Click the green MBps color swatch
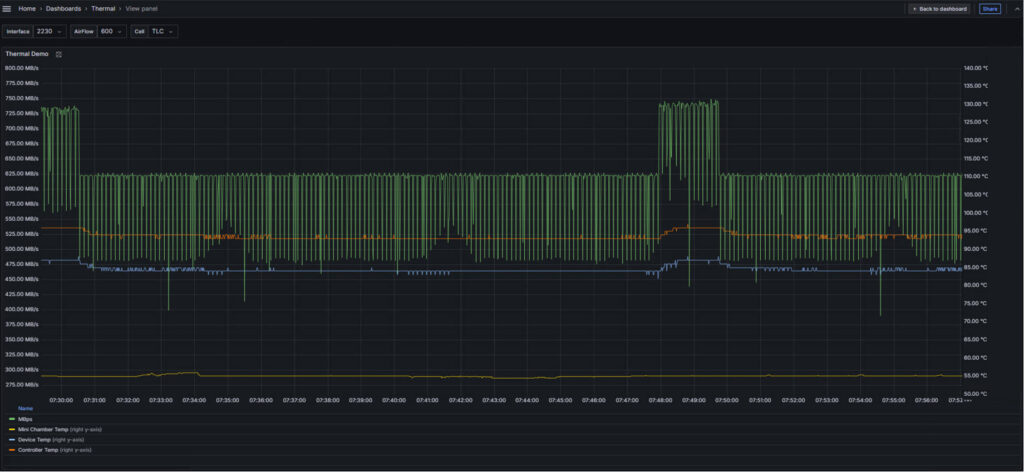The height and width of the screenshot is (472, 1024). click(11, 419)
